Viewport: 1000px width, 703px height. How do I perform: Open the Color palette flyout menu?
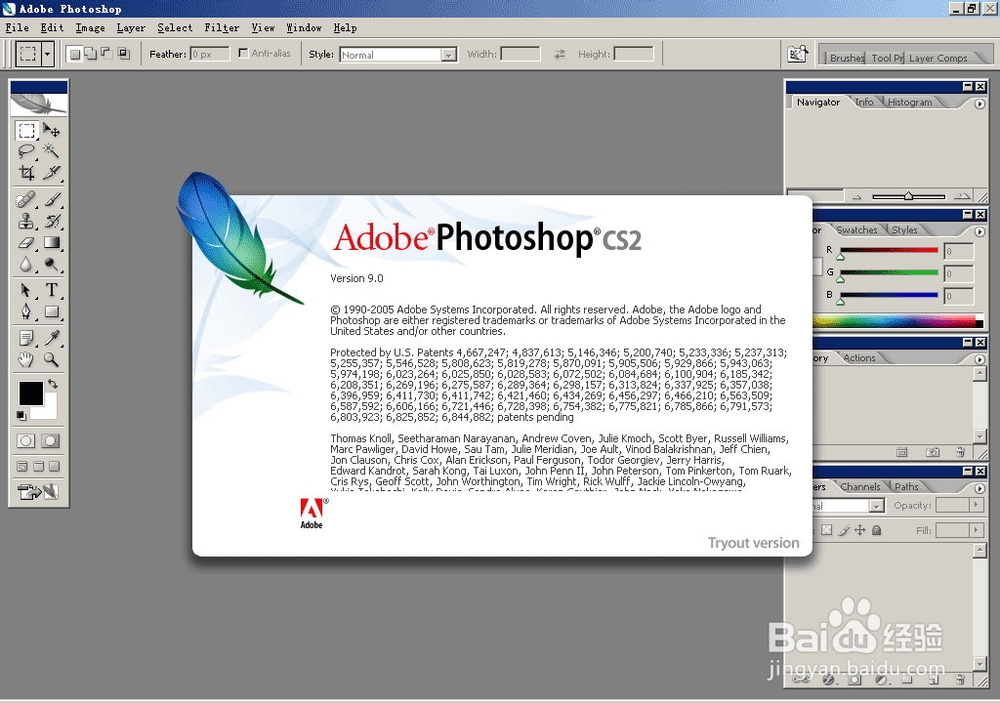click(980, 232)
